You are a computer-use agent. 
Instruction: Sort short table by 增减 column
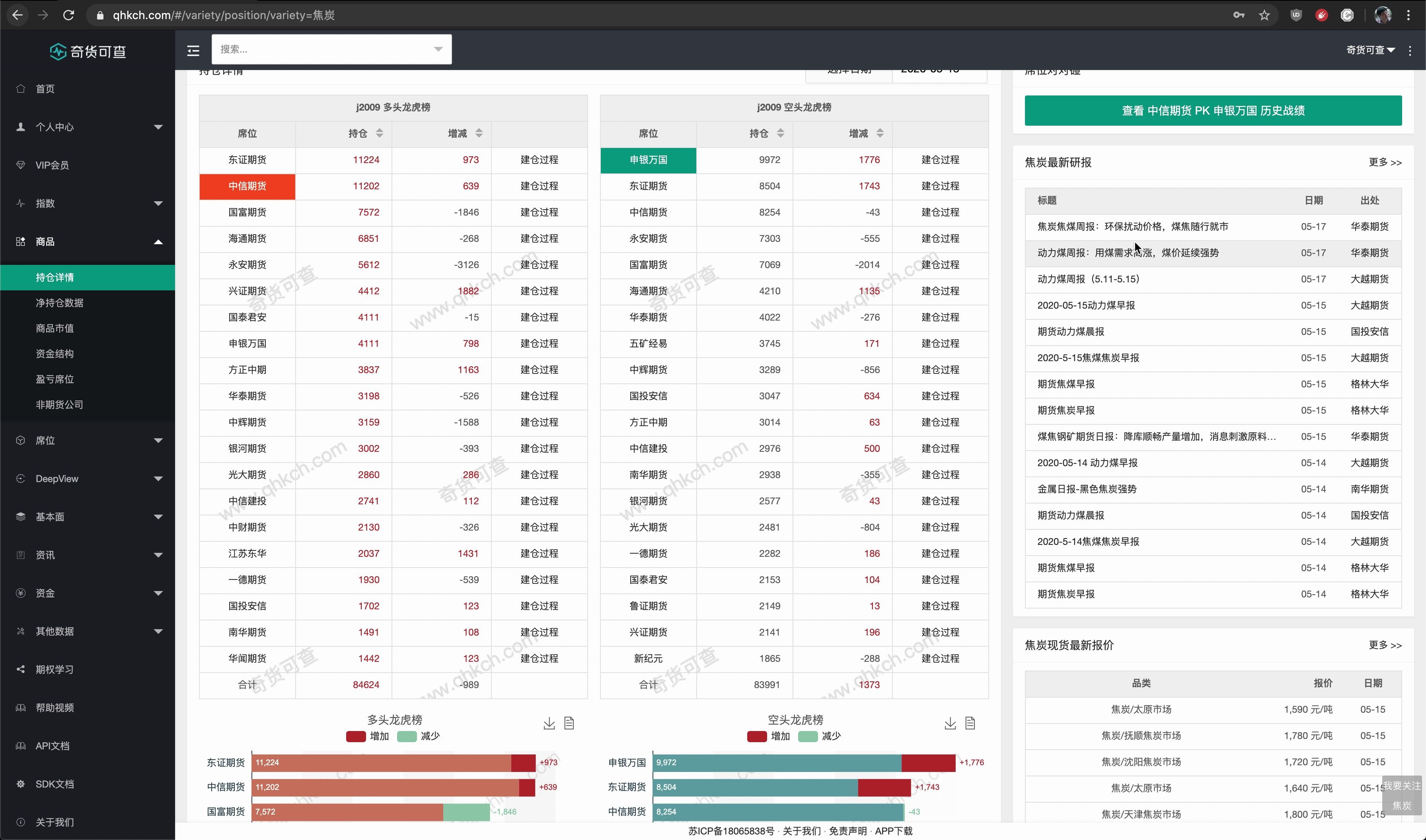pos(880,133)
